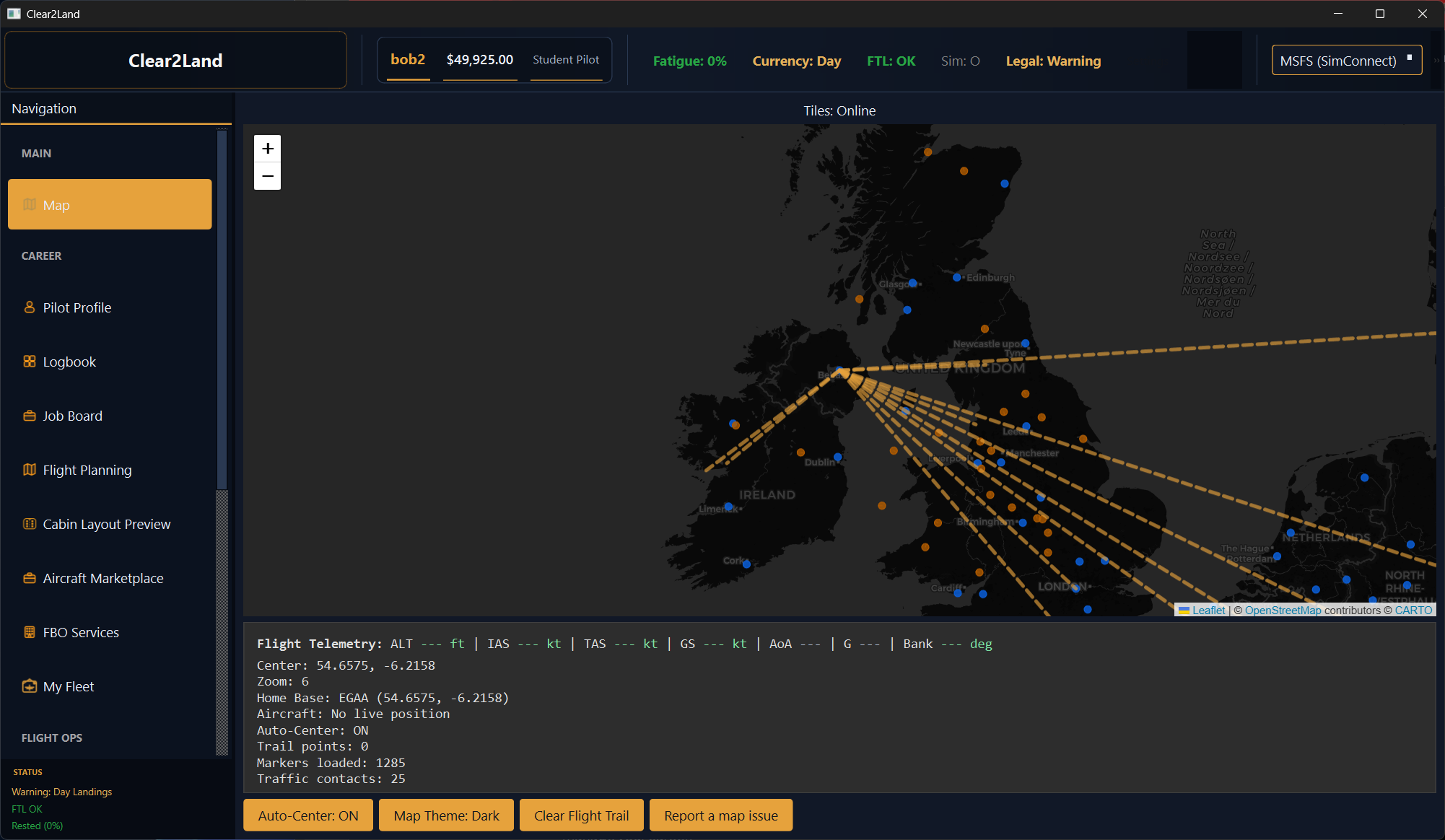This screenshot has width=1445, height=840.
Task: Click the Clear Flight Trail button
Action: pyautogui.click(x=581, y=815)
